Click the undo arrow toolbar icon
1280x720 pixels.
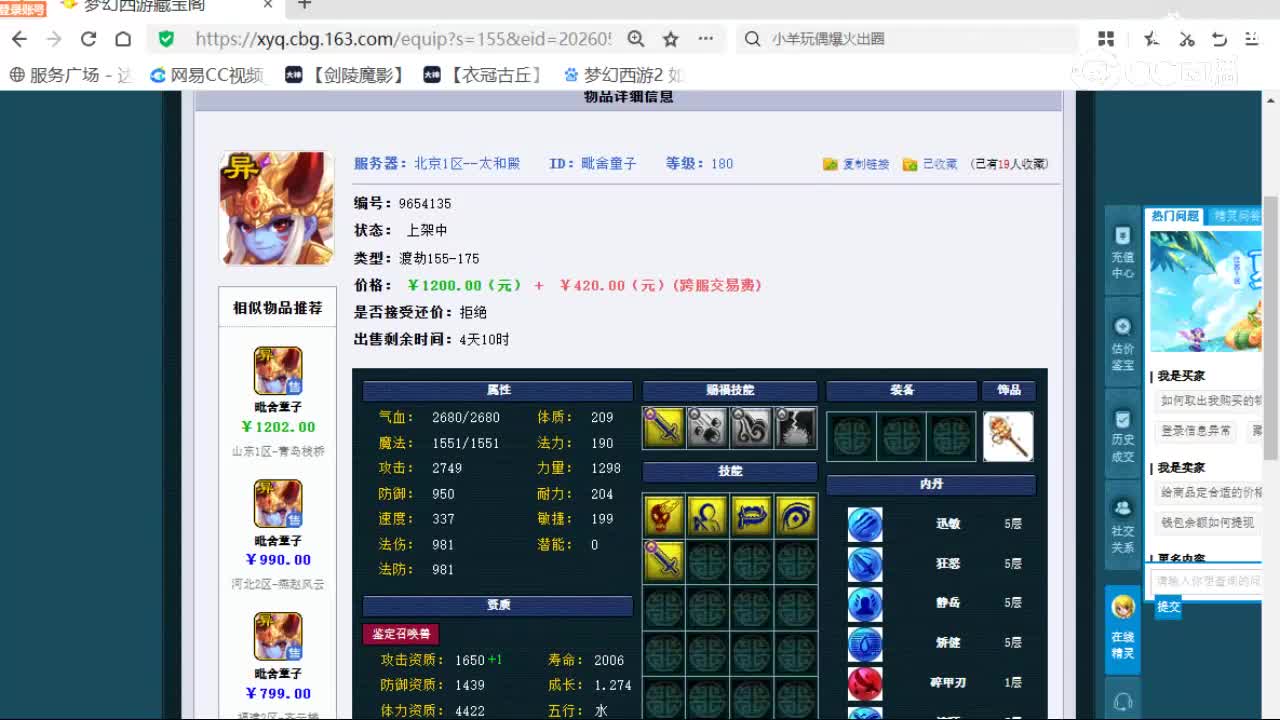click(x=1219, y=39)
